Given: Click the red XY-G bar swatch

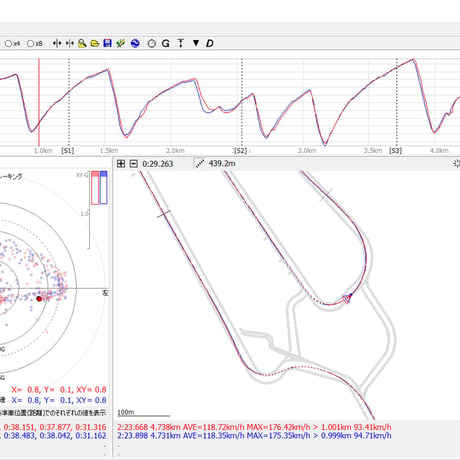Looking at the screenshot, I should coord(95,188).
